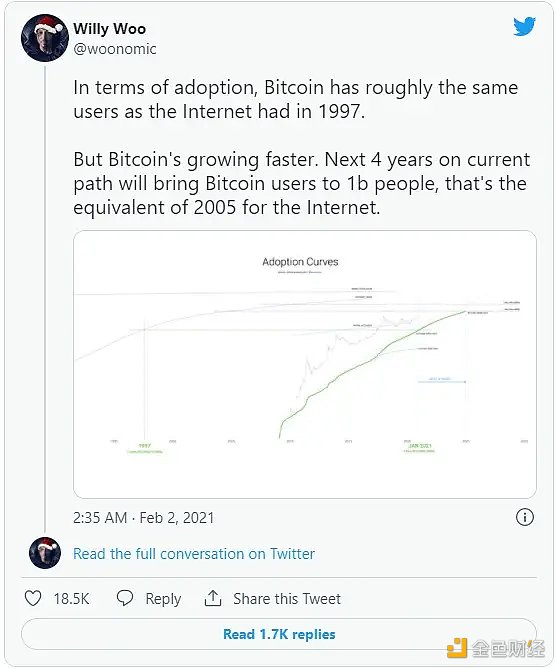The height and width of the screenshot is (669, 556).
Task: Open the @woonomic handle link
Action: [115, 49]
